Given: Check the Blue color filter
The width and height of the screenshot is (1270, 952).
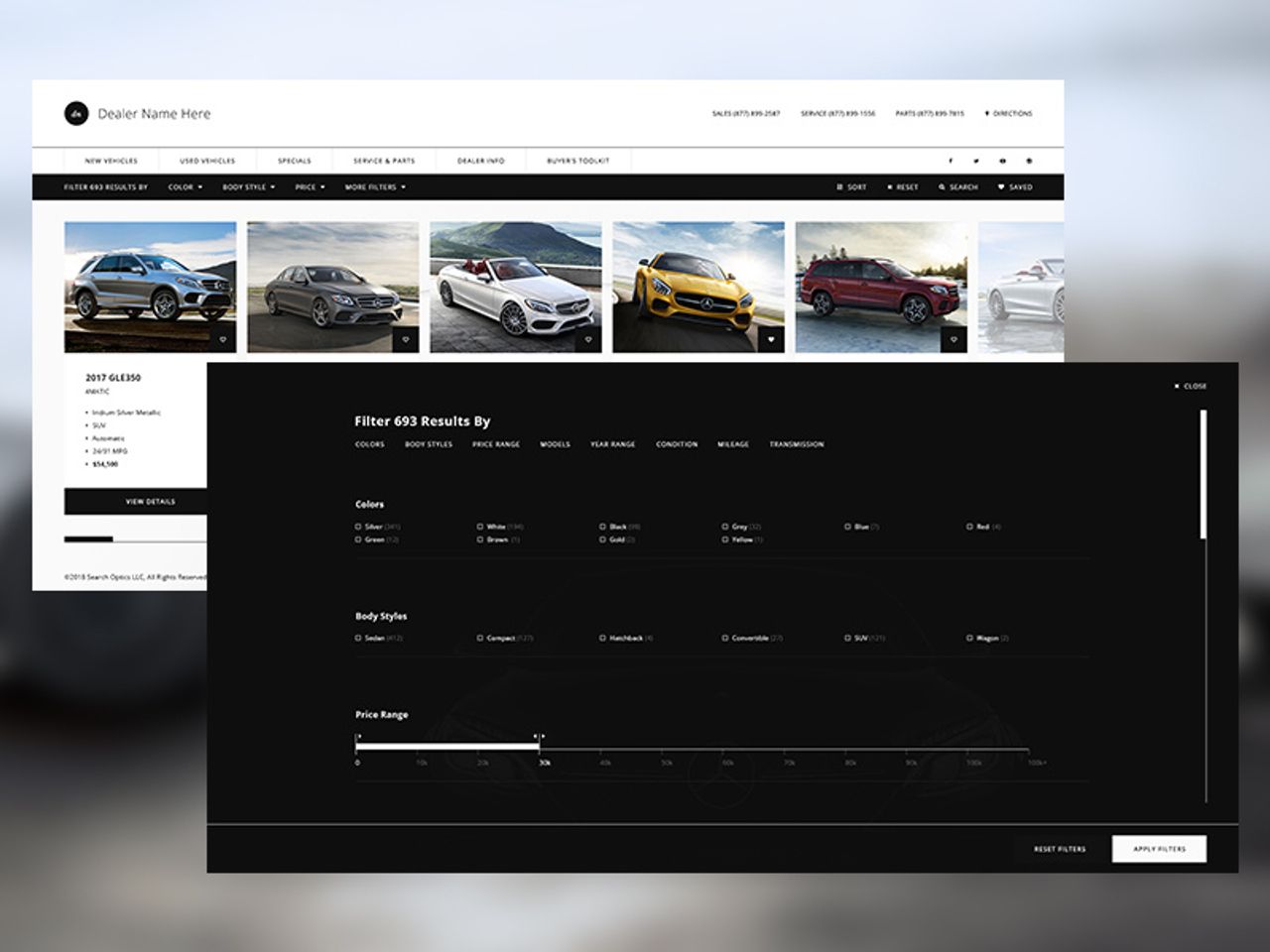Looking at the screenshot, I should (x=848, y=527).
